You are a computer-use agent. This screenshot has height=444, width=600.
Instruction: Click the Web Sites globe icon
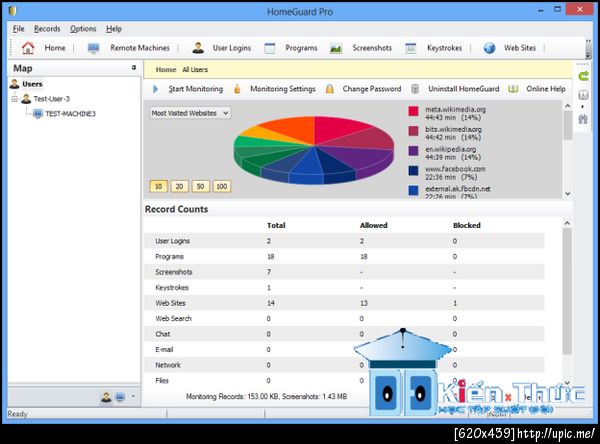489,48
